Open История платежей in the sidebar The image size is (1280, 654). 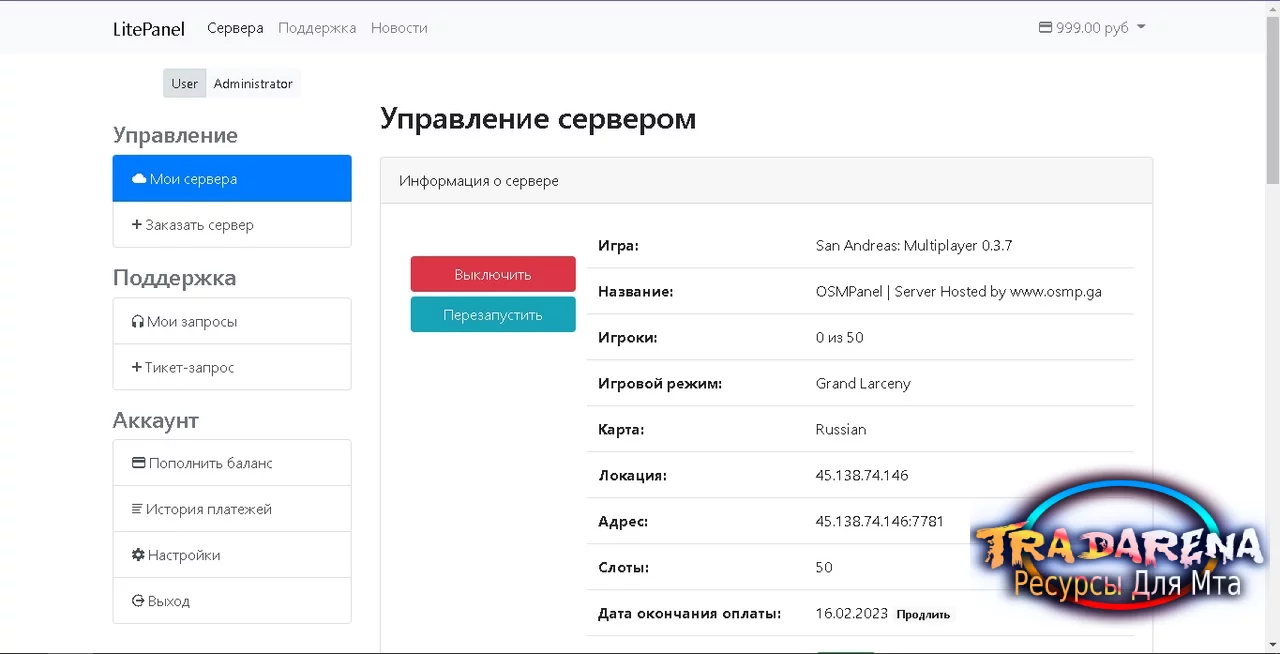pyautogui.click(x=232, y=509)
